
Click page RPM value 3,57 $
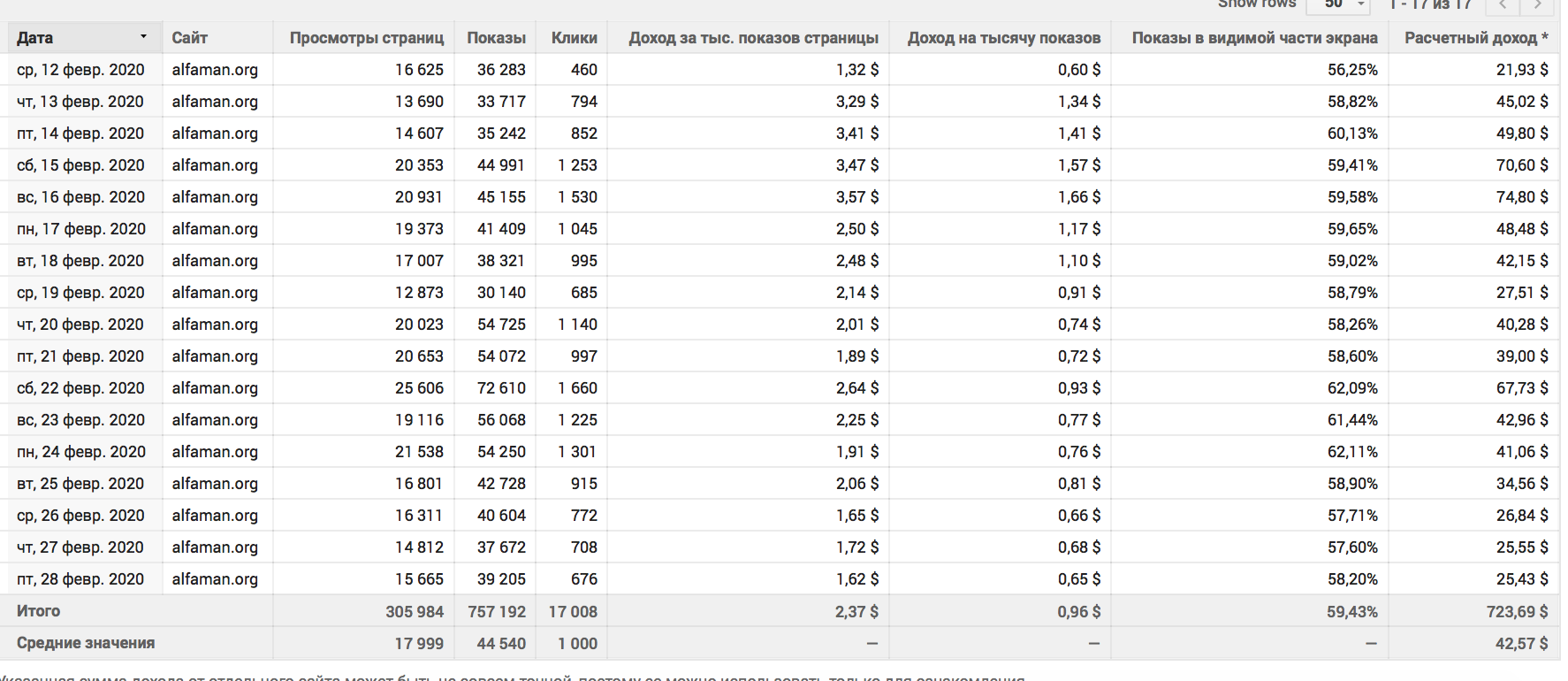click(857, 197)
